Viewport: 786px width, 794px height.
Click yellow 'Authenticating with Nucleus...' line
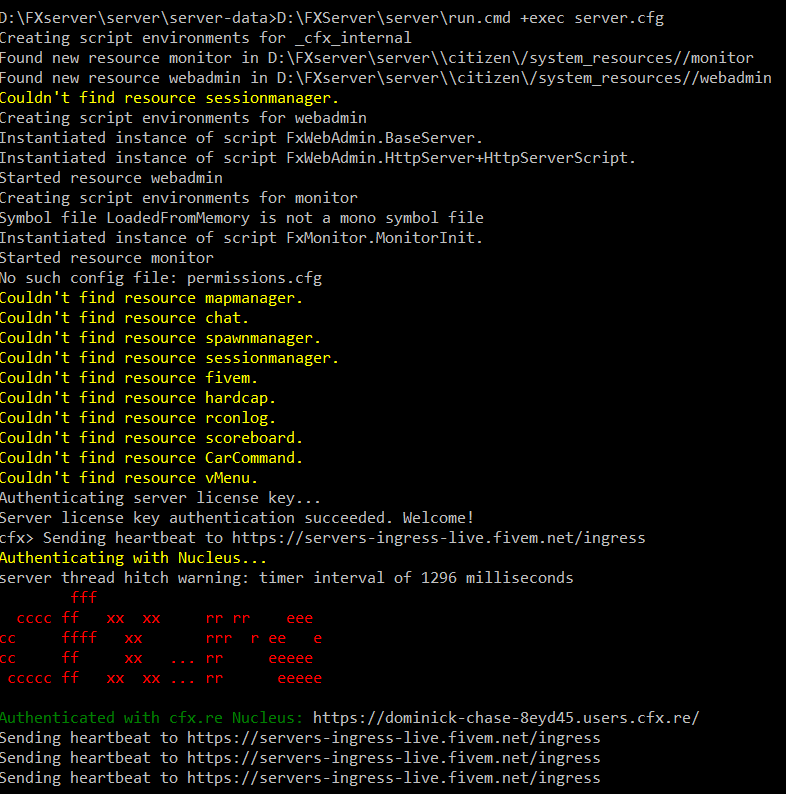tap(133, 558)
